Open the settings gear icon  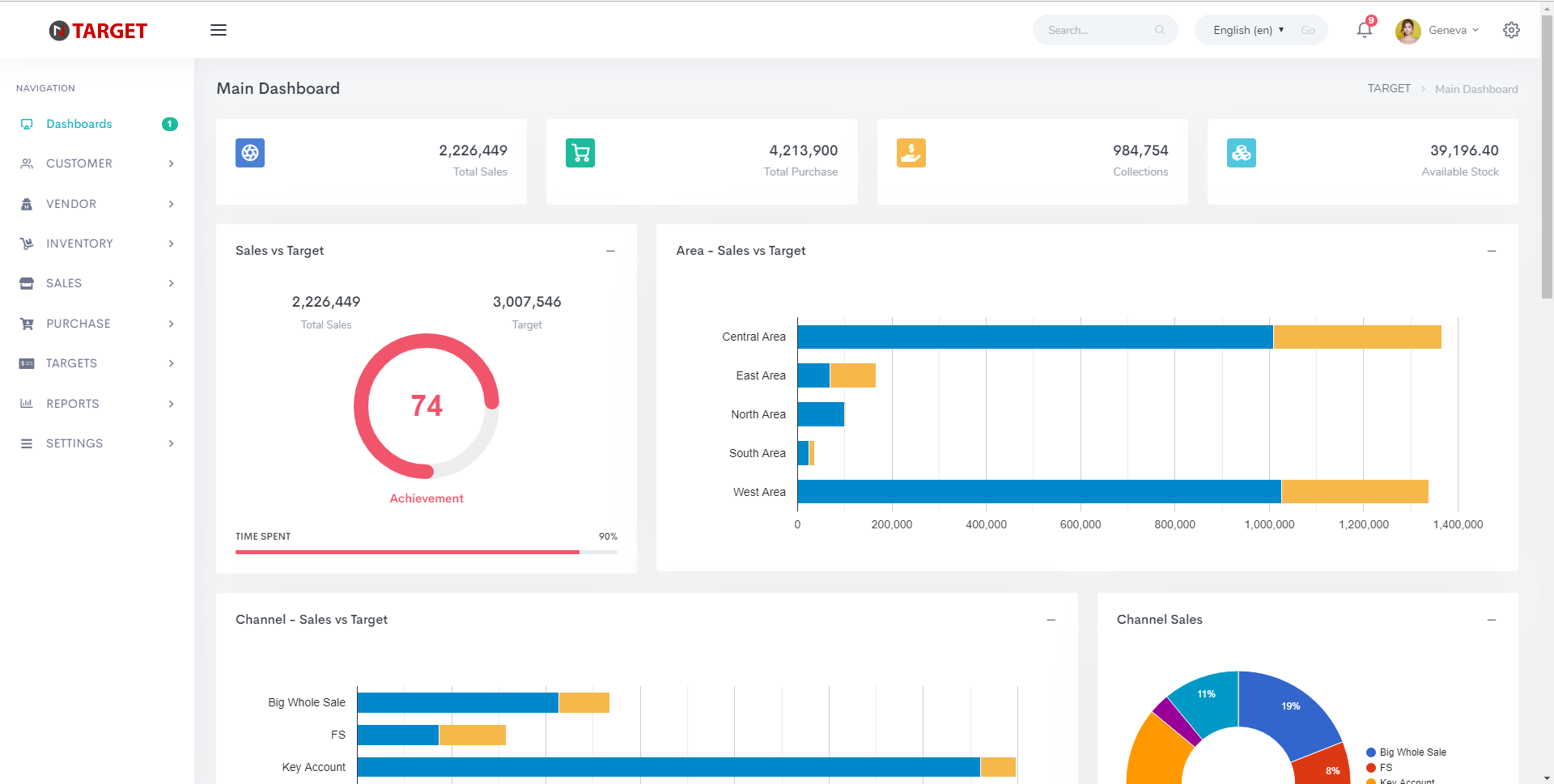(1511, 30)
